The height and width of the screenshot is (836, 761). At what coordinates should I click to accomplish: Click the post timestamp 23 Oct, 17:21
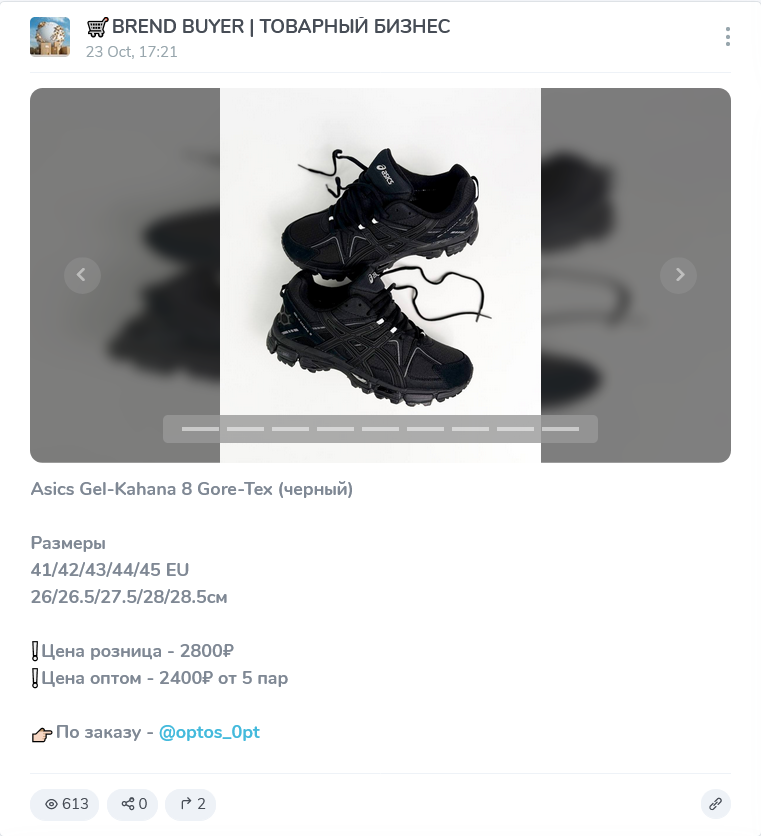(x=131, y=52)
